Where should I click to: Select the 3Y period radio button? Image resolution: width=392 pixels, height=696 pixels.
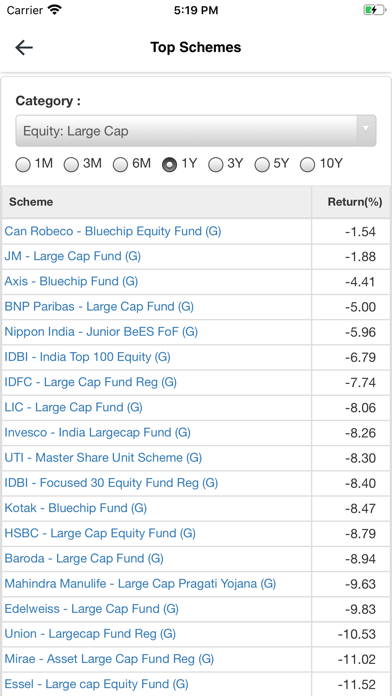216,165
